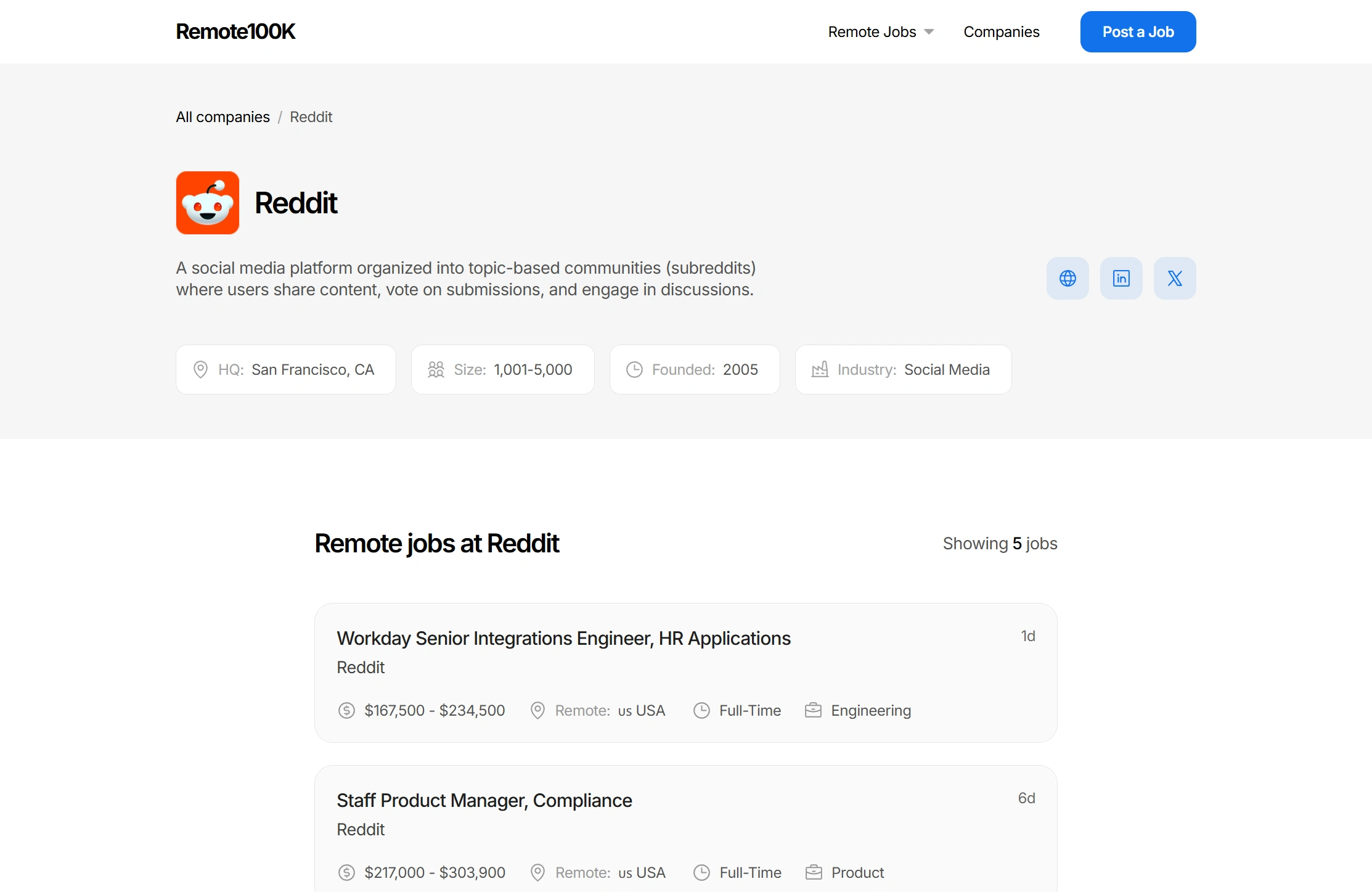Click Remote location pin on Staff Product Manager job

coord(537,872)
